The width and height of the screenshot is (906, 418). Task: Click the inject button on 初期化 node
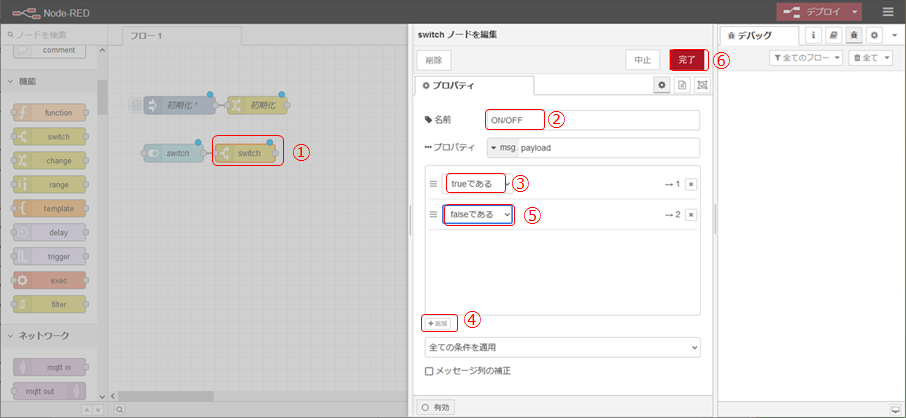[x=137, y=105]
